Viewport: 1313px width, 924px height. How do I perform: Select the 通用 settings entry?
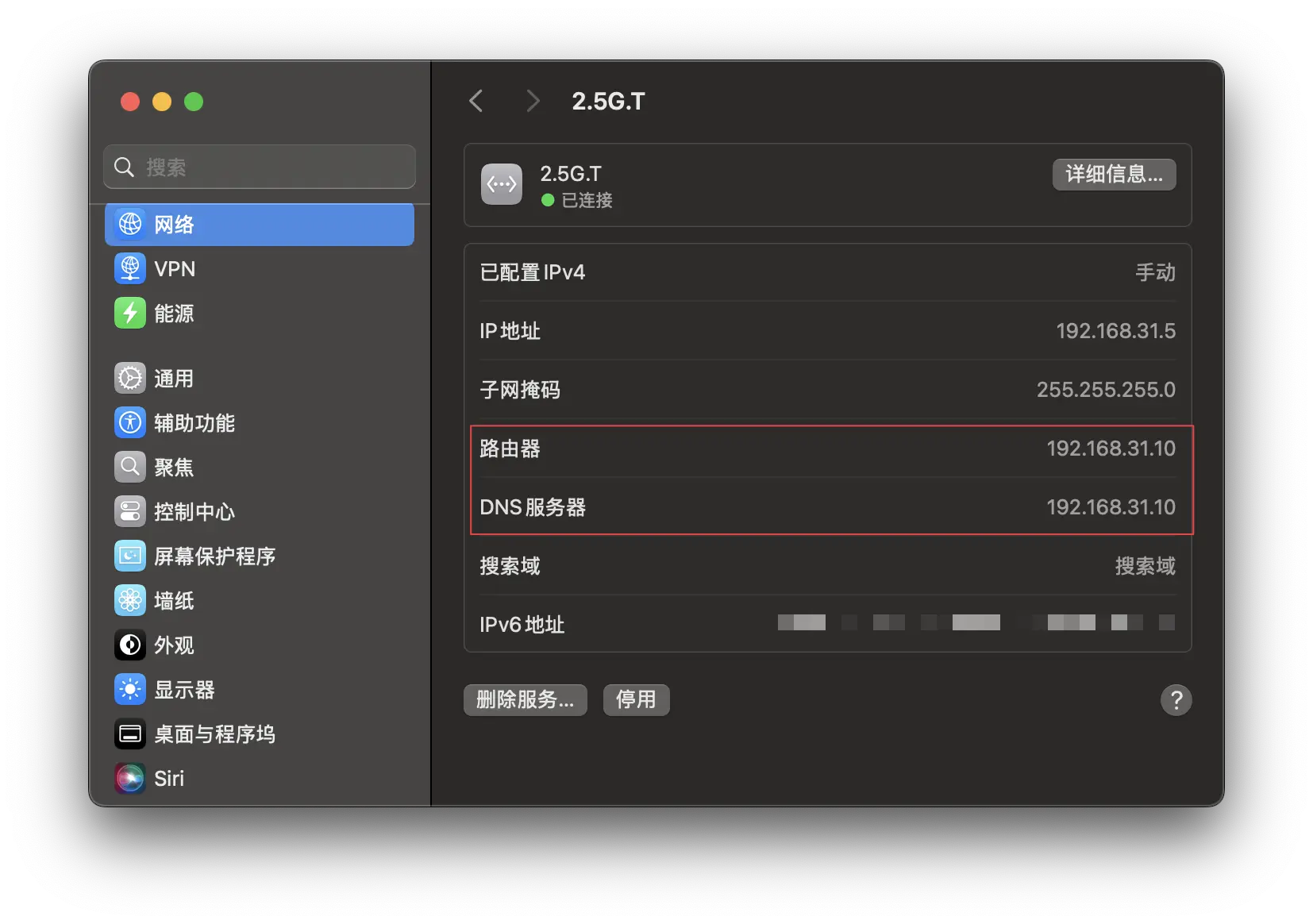pos(173,379)
